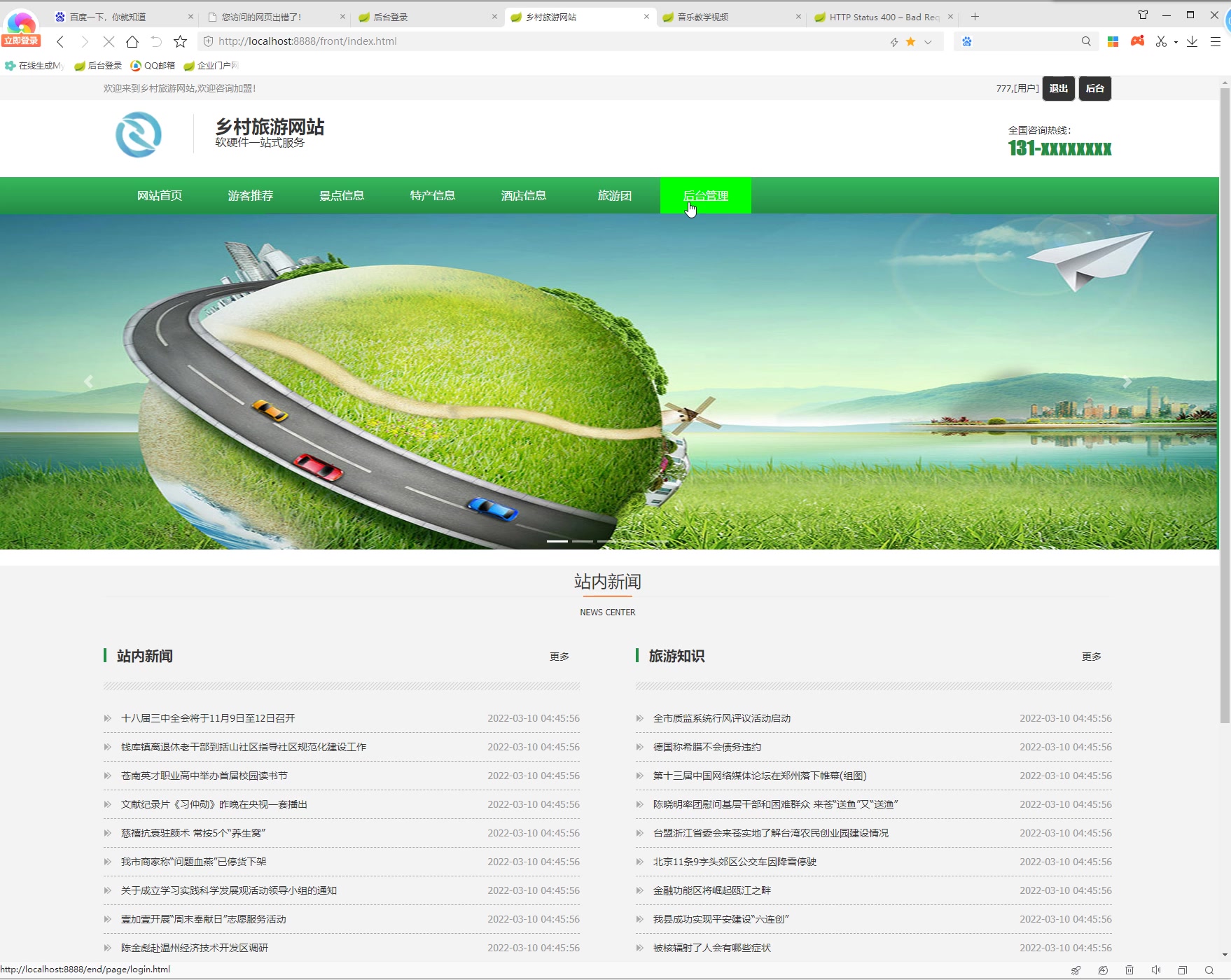Open address bar dropdown chevron
The width and height of the screenshot is (1231, 980).
point(928,42)
